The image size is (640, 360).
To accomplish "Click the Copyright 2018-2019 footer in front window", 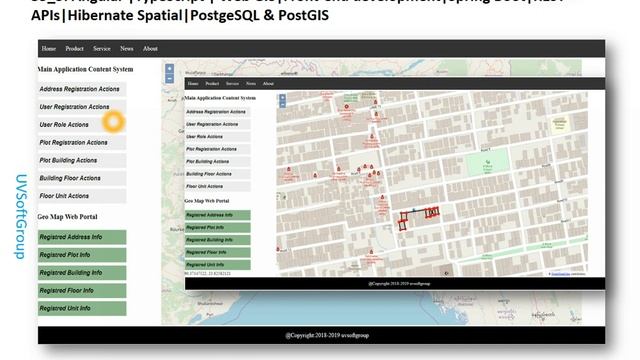I will coord(399,284).
